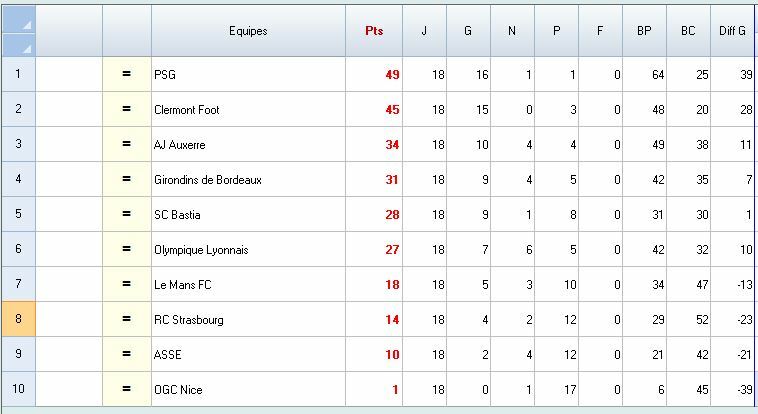Viewport: 758px width, 414px height.
Task: Select the Olympique Lyonnais team cell
Action: 248,250
